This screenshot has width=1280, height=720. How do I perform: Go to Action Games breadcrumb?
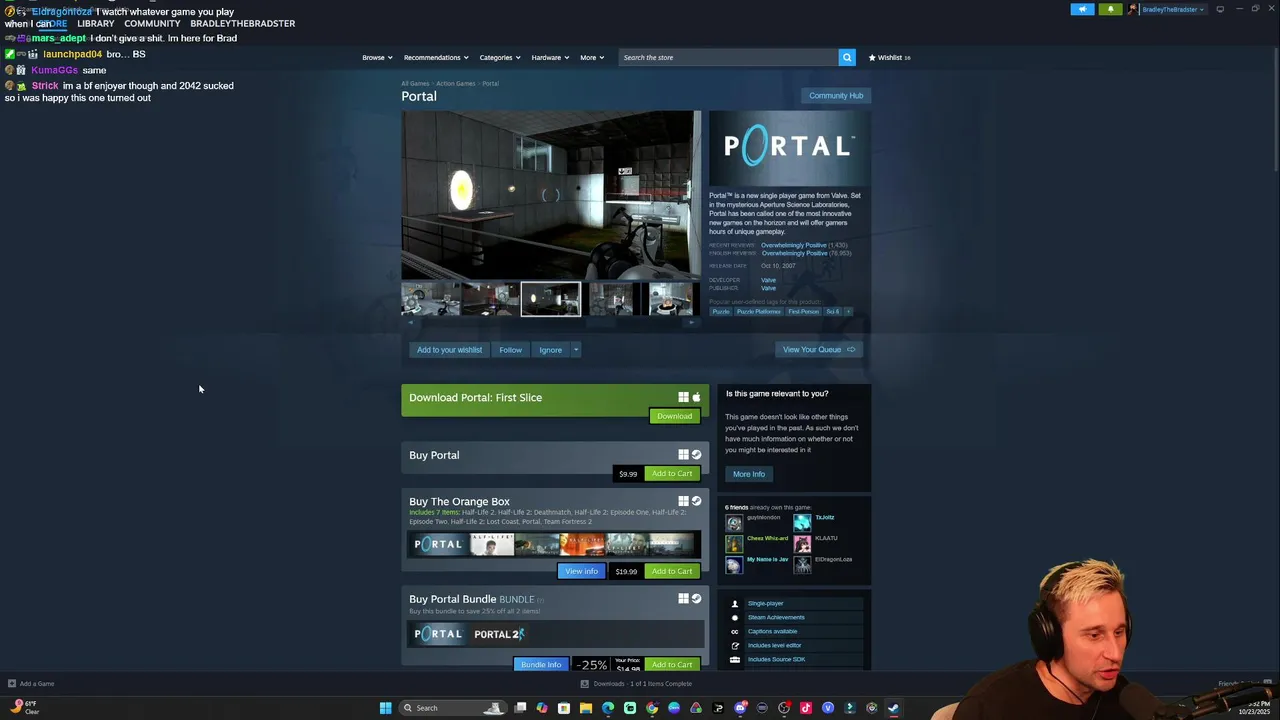pyautogui.click(x=455, y=83)
